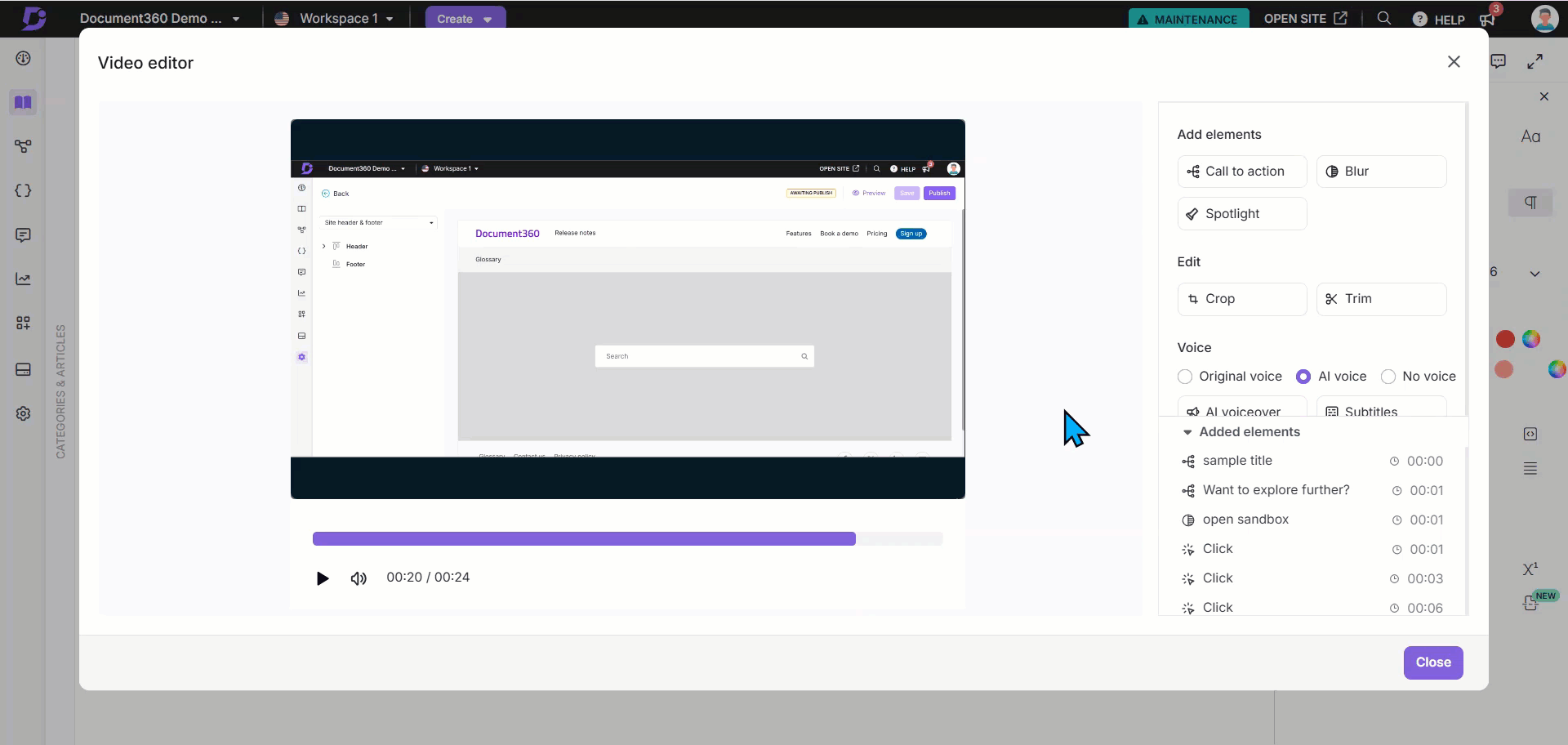Close the Video editor with X icon
This screenshot has height=745, width=1568.
(1454, 62)
